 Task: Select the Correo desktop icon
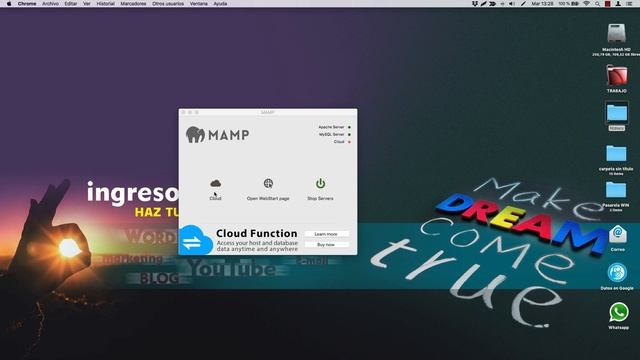(618, 234)
